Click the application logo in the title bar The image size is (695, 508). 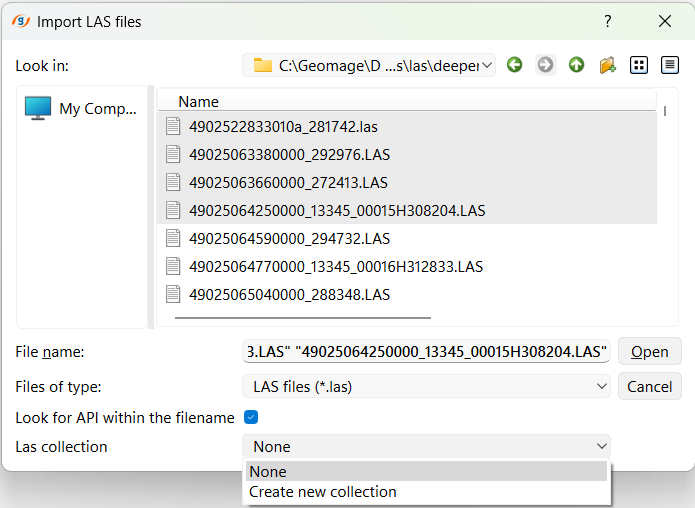(21, 21)
